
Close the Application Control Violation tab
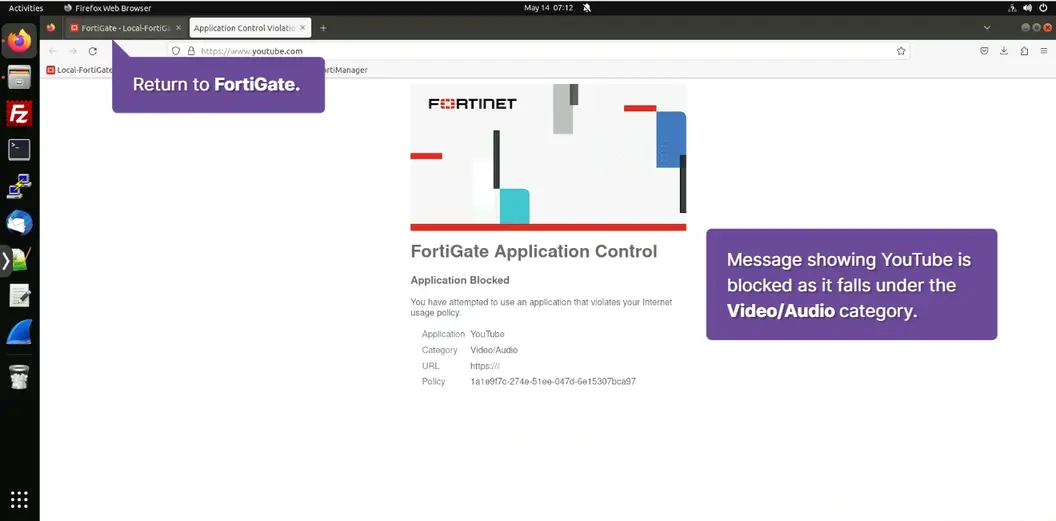303,28
